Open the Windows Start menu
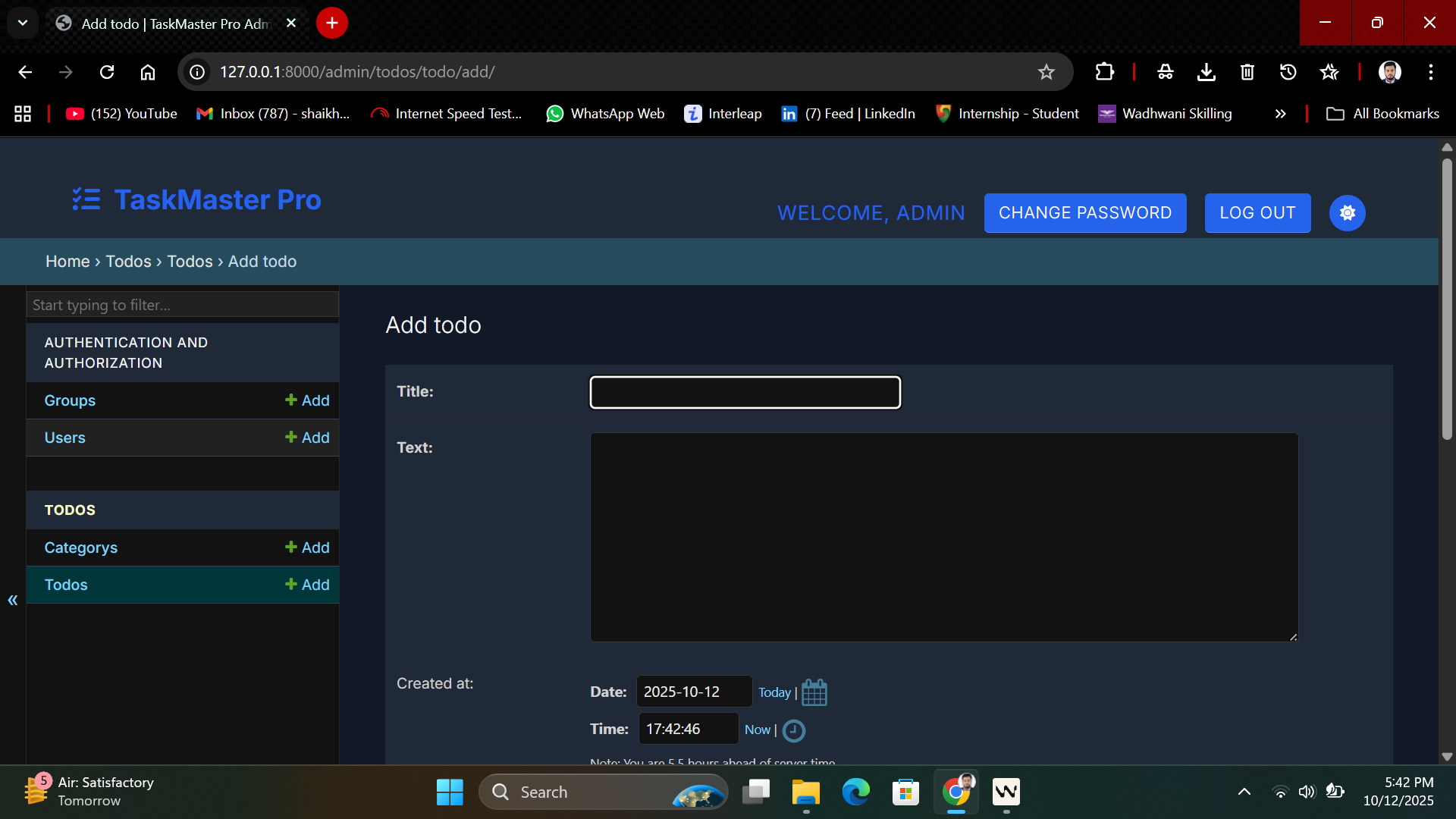The image size is (1456, 819). click(450, 792)
